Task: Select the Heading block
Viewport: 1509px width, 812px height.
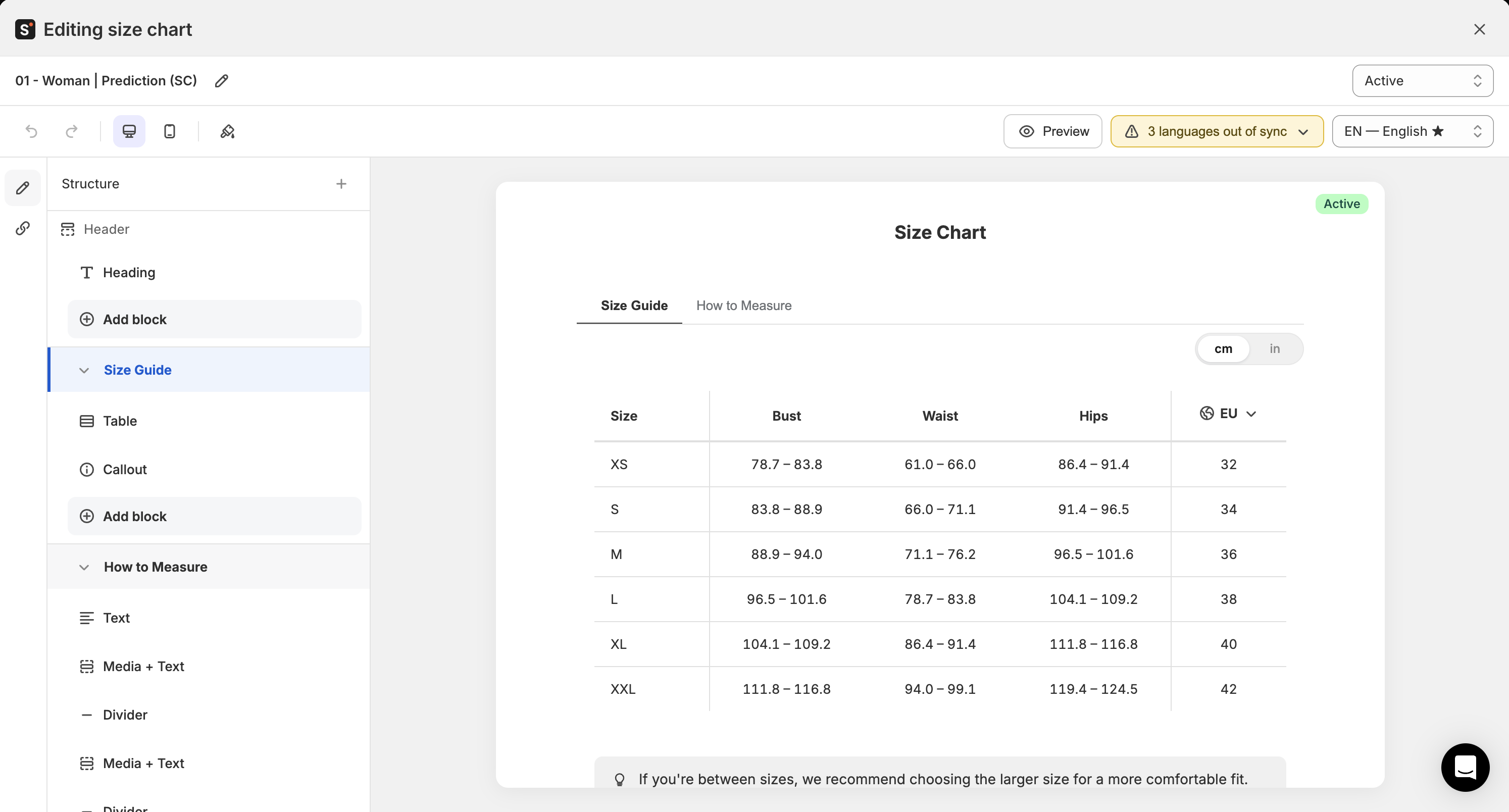Action: click(128, 272)
